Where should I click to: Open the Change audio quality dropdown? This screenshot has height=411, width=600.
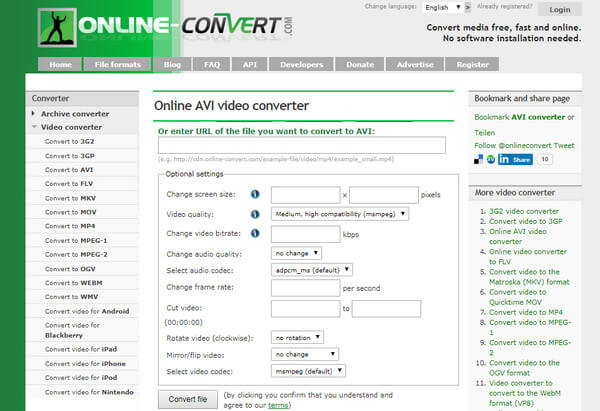point(296,253)
